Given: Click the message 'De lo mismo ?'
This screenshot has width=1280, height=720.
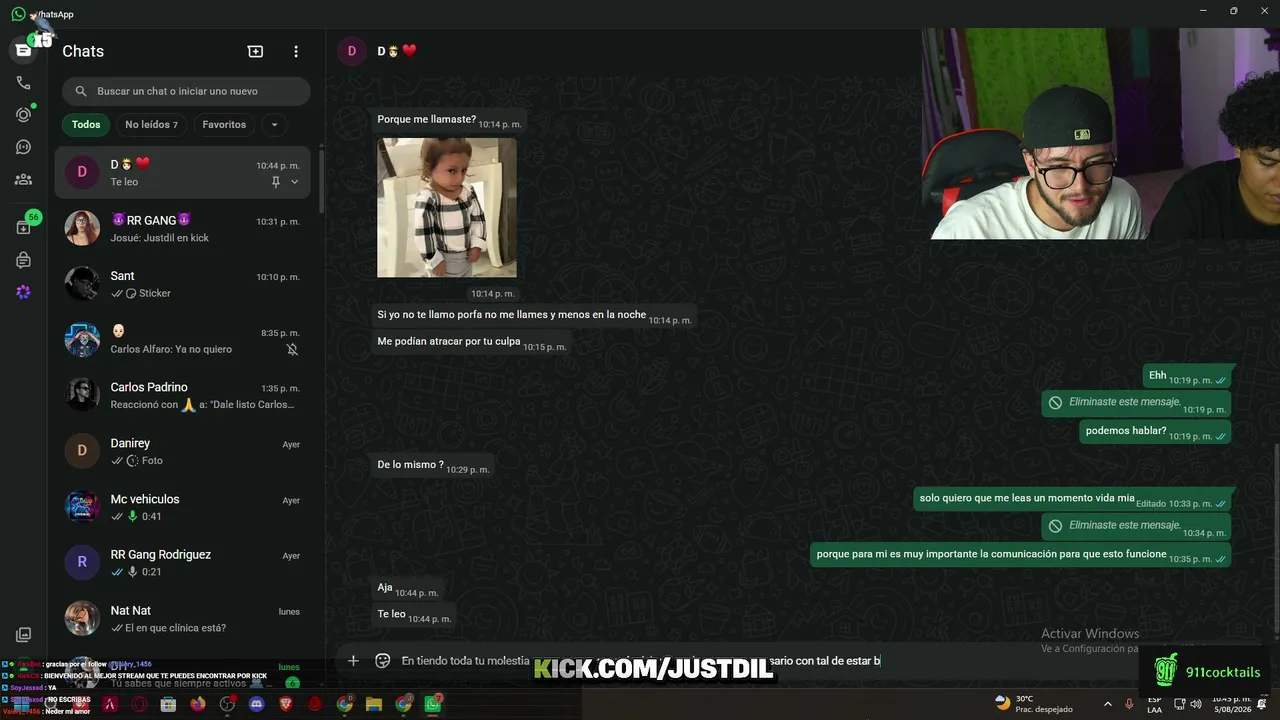Looking at the screenshot, I should coord(432,466).
